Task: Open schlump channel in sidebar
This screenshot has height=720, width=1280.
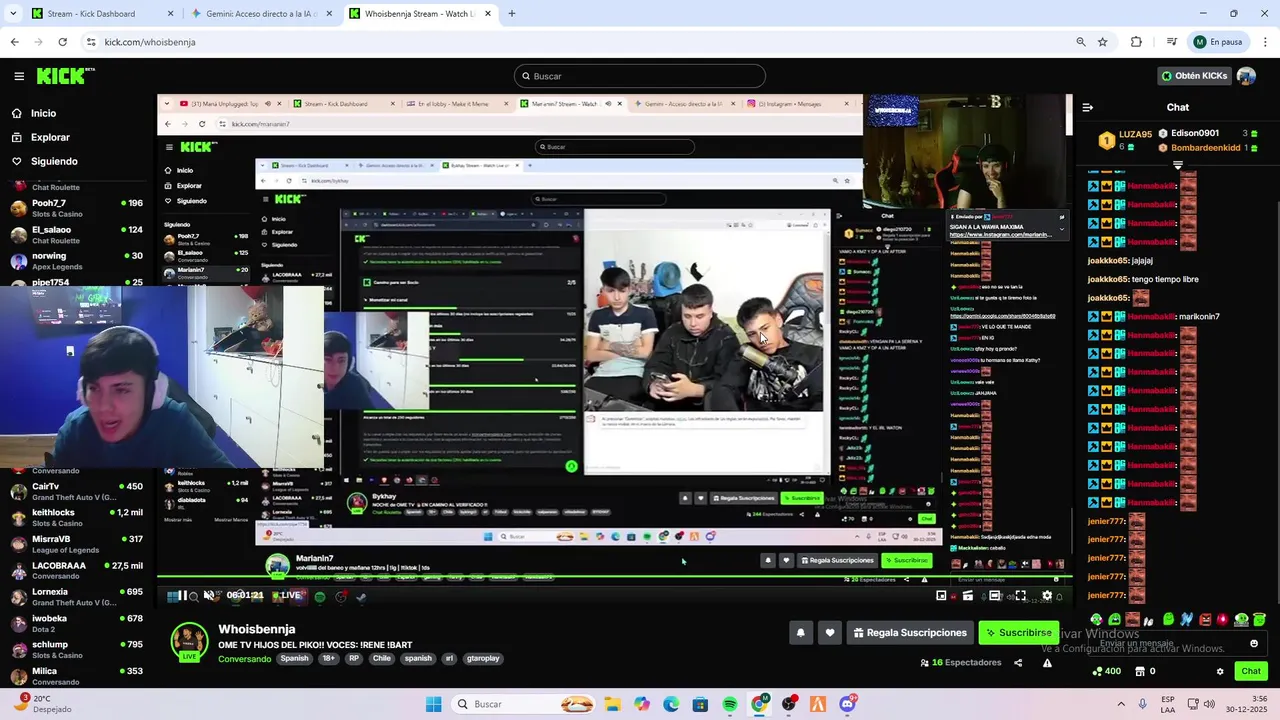Action: (75, 649)
